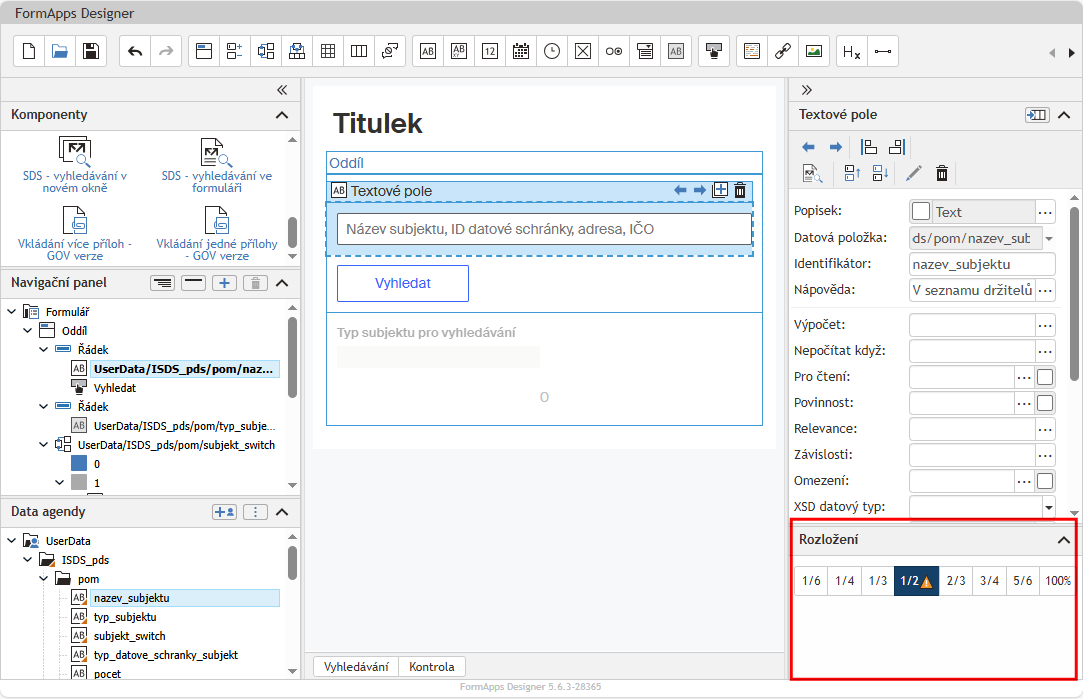Insert a checkbox component from the toolbar
Viewport: 1083px width, 699px height.
coord(583,51)
